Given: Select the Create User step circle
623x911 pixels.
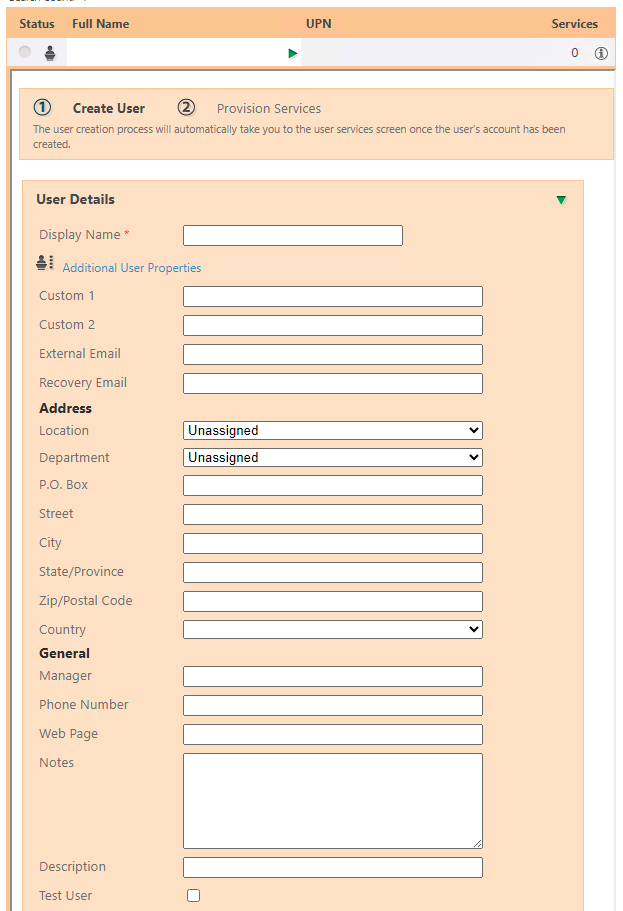Looking at the screenshot, I should pyautogui.click(x=41, y=107).
